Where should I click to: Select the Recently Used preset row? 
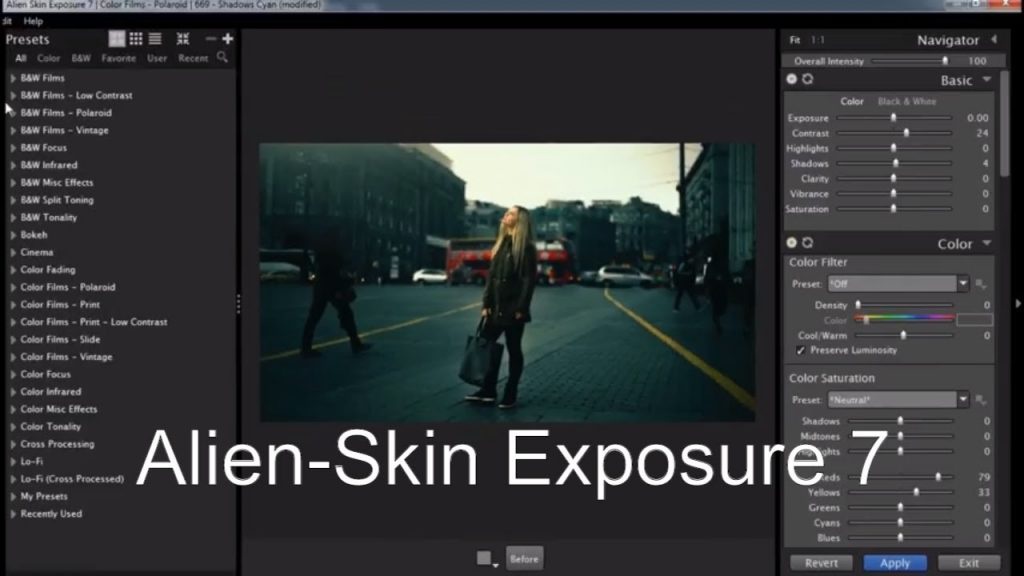point(51,514)
